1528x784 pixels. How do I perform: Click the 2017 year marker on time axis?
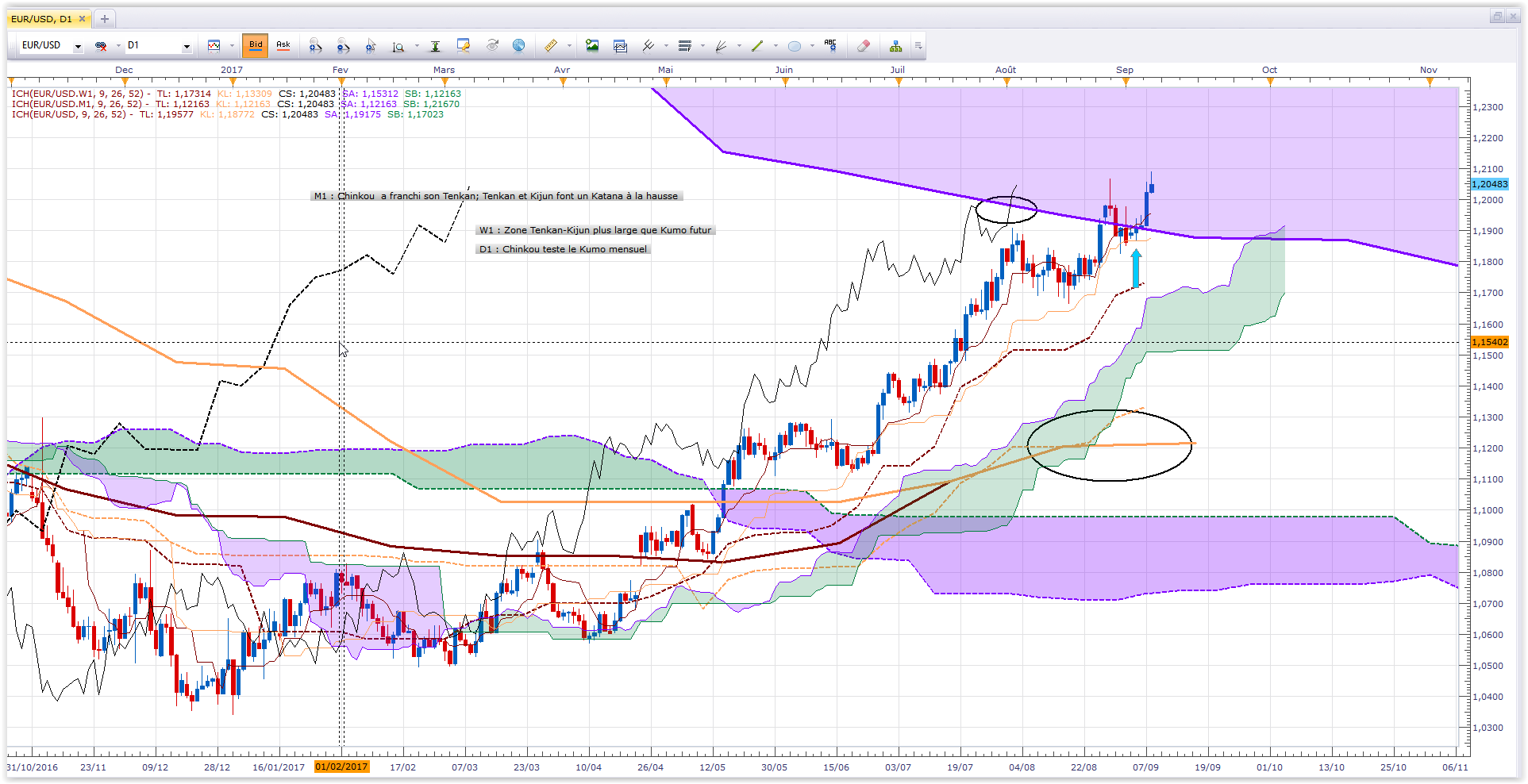coord(232,70)
